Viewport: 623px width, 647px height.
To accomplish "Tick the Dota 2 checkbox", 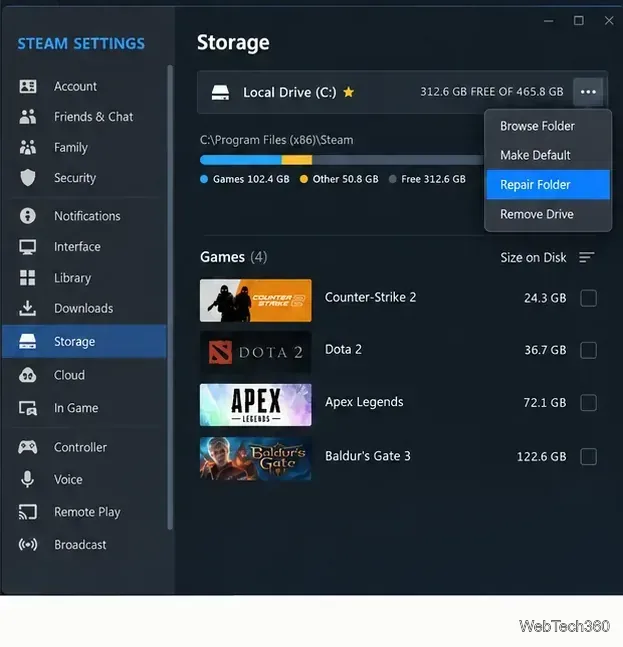I will 588,350.
